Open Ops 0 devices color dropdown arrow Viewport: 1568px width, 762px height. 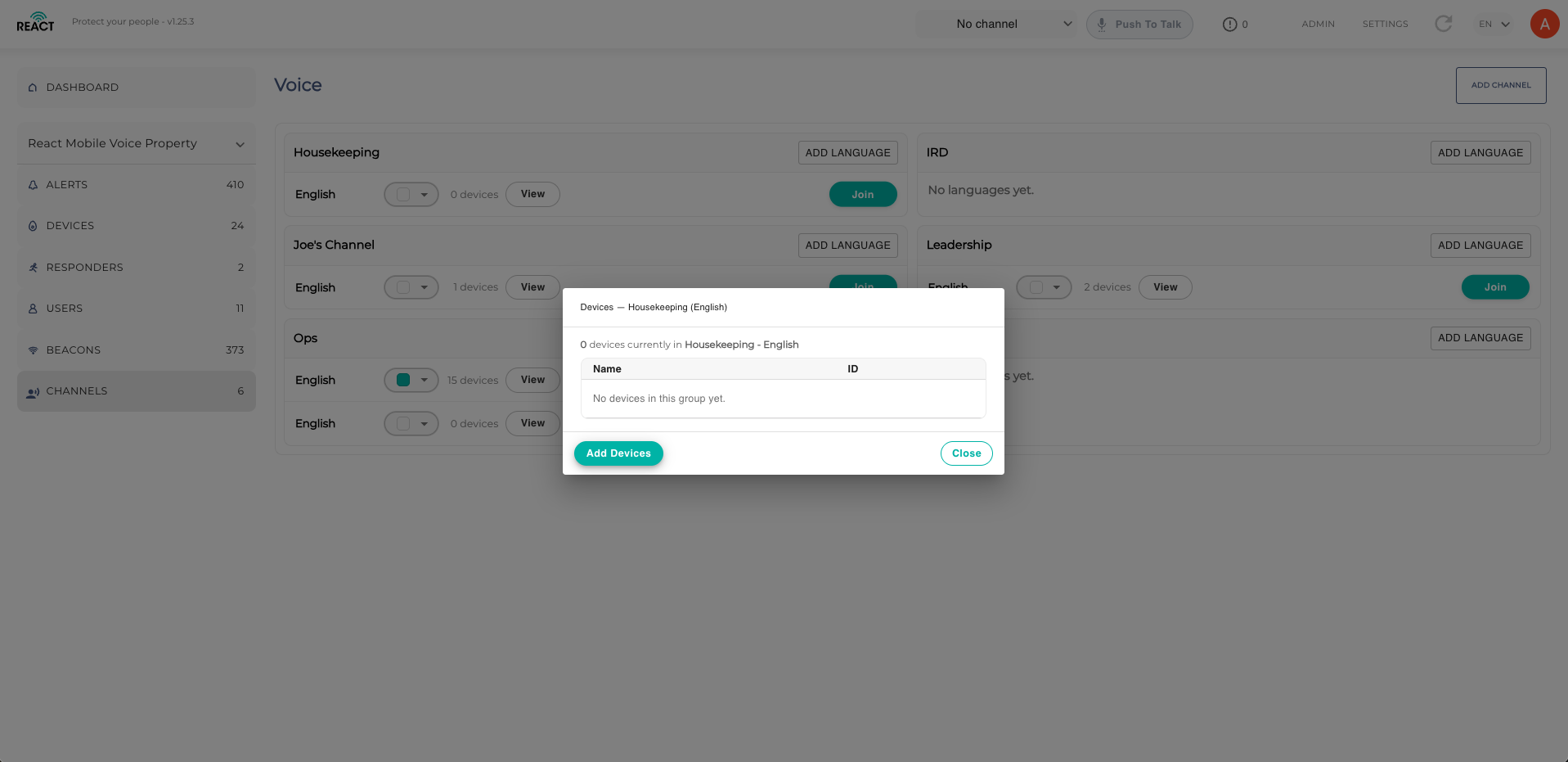[x=424, y=424]
